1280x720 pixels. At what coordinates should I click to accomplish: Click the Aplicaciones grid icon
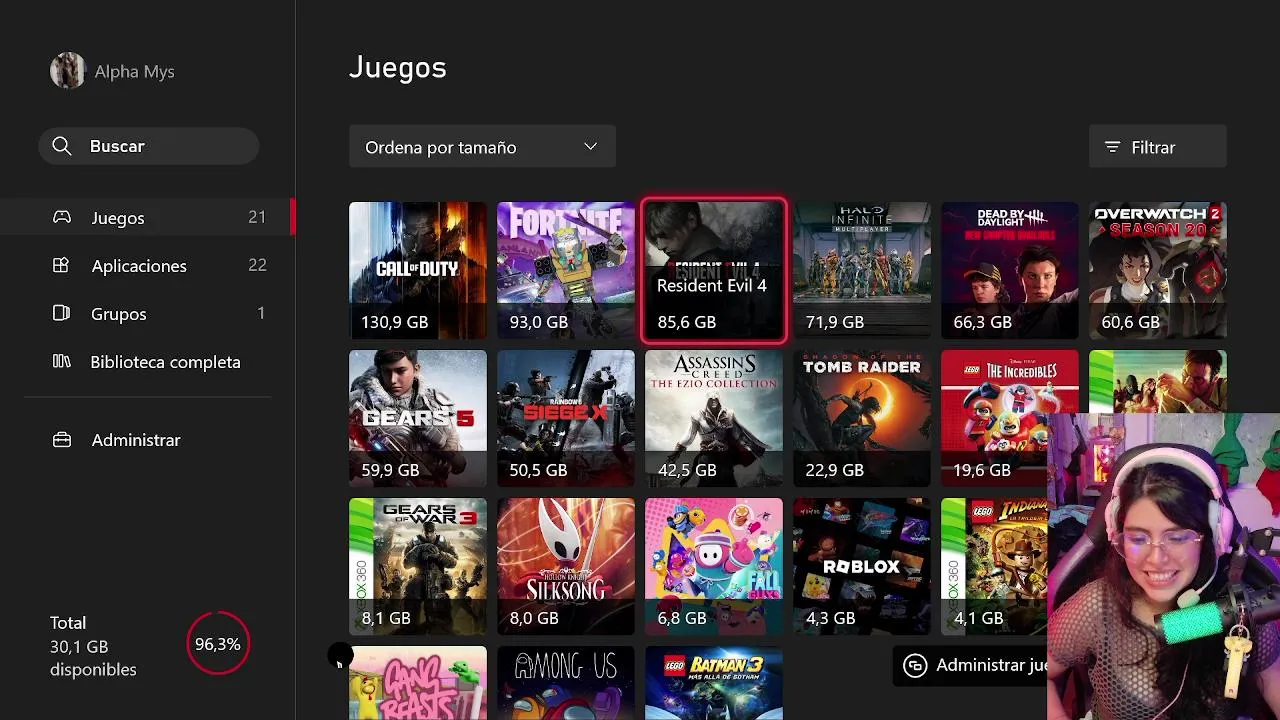(x=61, y=265)
